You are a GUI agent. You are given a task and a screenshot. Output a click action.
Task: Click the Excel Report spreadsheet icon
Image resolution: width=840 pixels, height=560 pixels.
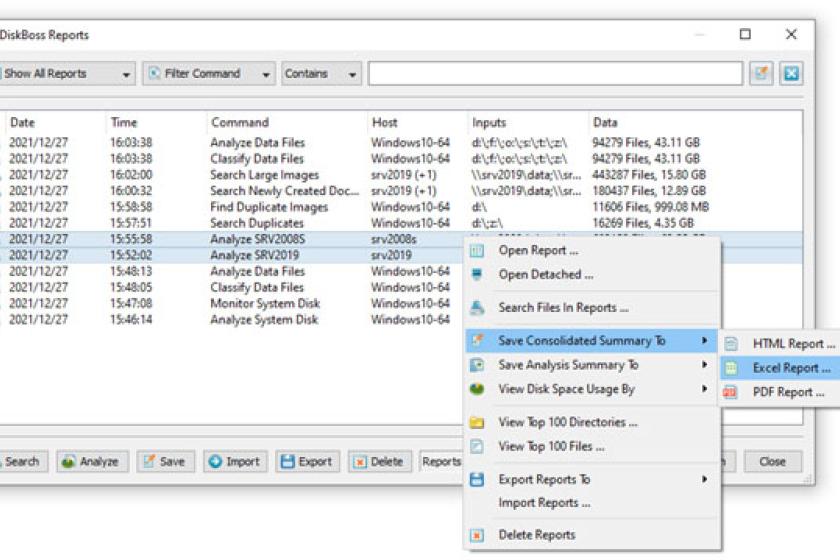(x=731, y=368)
